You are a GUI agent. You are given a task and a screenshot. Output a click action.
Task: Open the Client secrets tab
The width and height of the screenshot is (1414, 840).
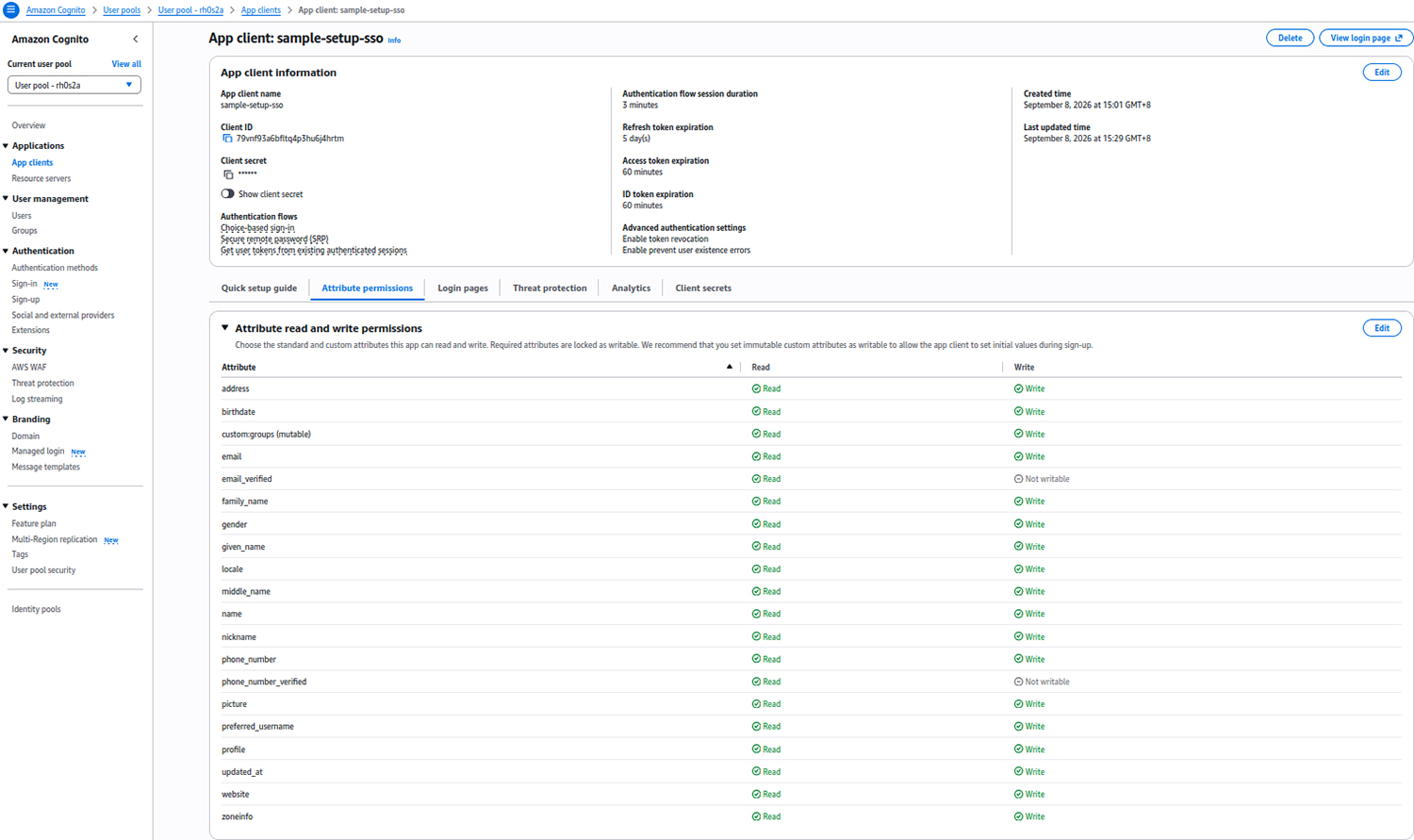coord(703,288)
